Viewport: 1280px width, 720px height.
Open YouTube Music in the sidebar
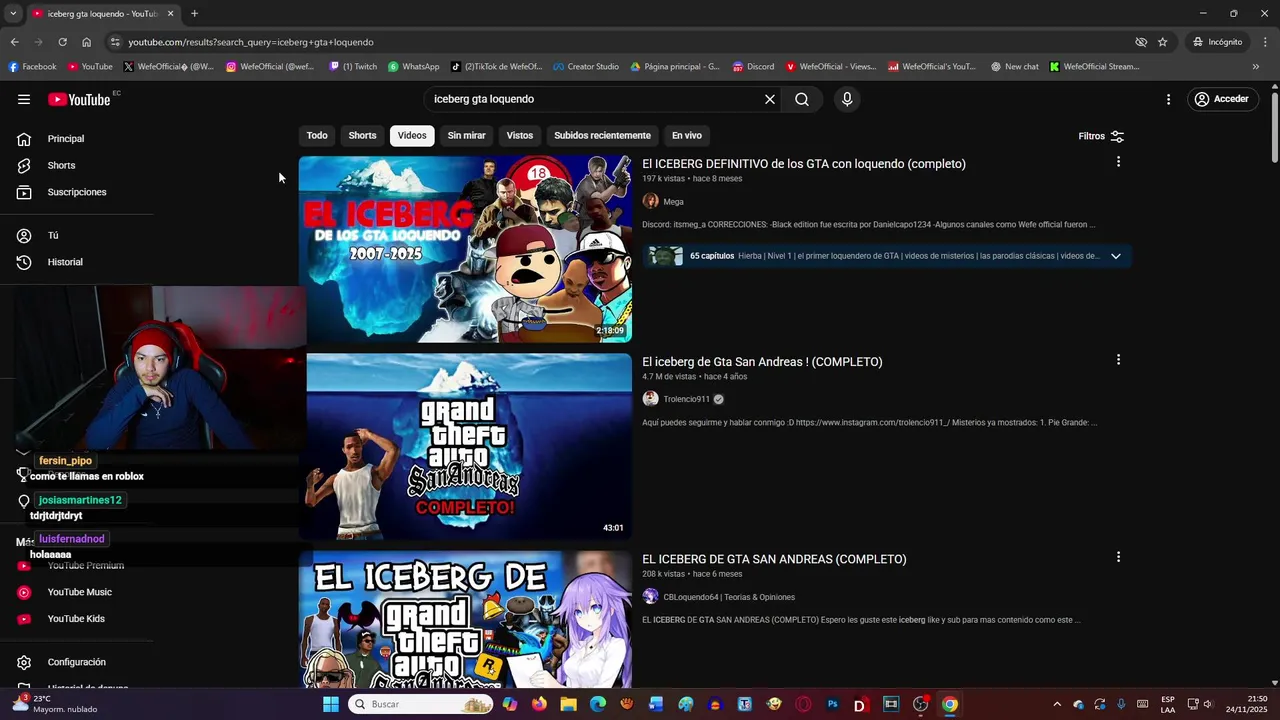click(x=78, y=592)
